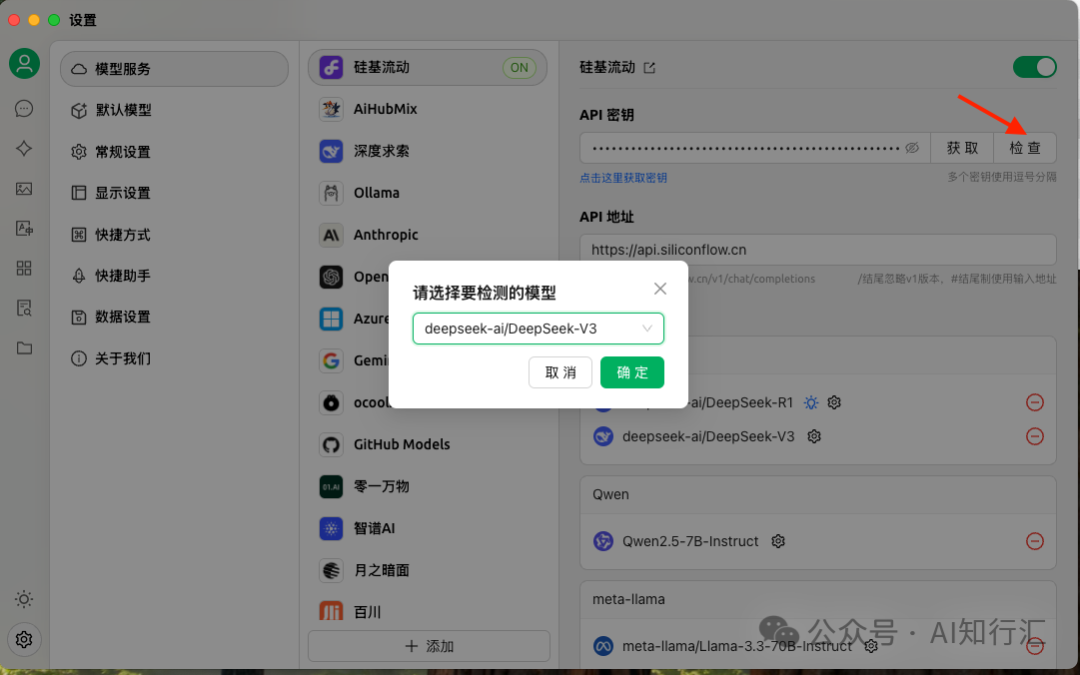Open the files folder sidebar icon
The image size is (1080, 675).
point(24,348)
